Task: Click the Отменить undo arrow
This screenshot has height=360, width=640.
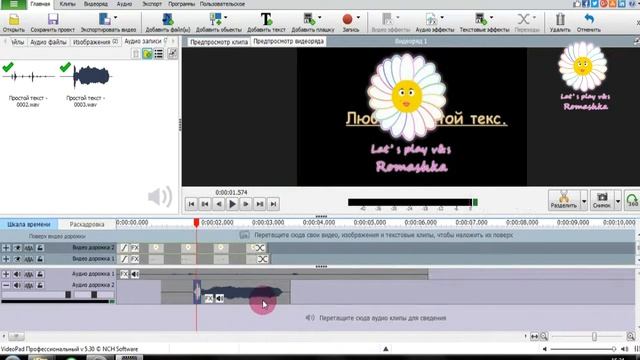Action: pyautogui.click(x=588, y=19)
